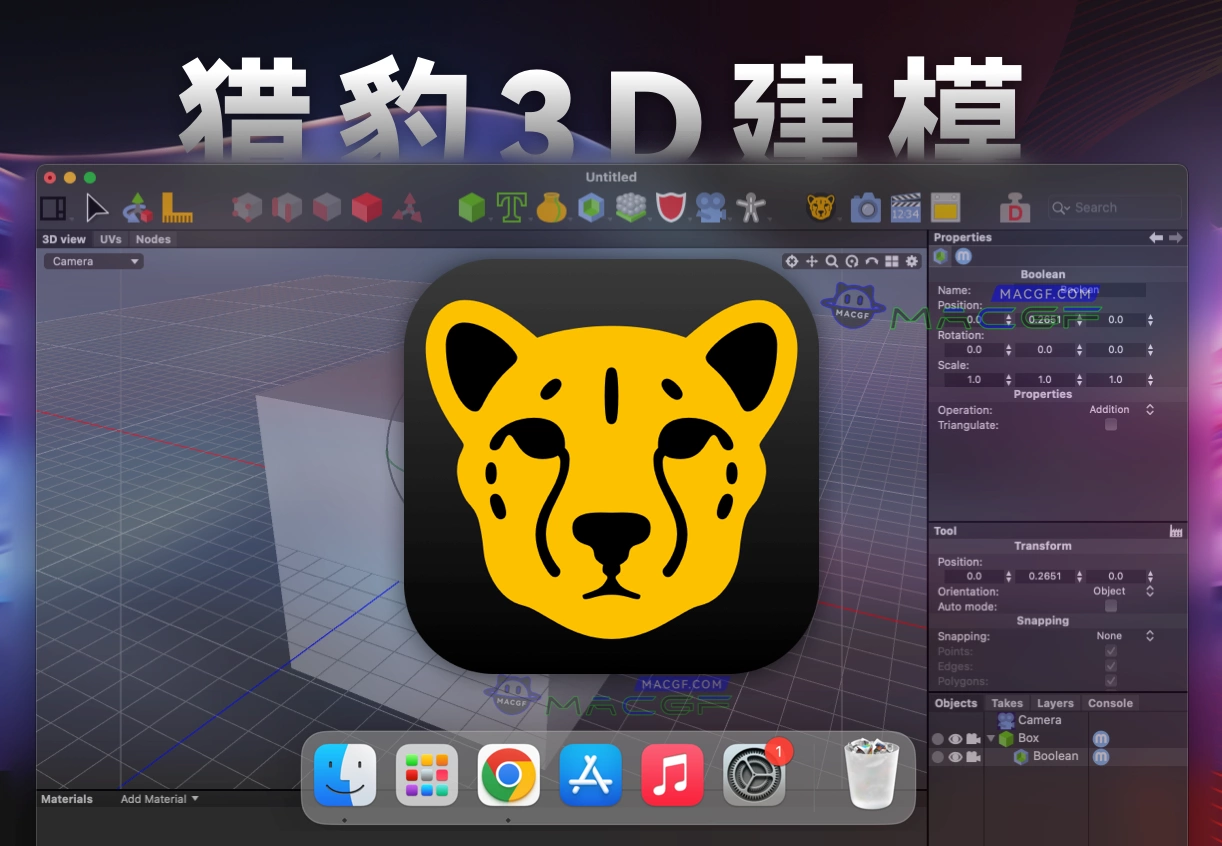Toggle render visibility camera for Box
Screen dimensions: 1222x846
[972, 739]
